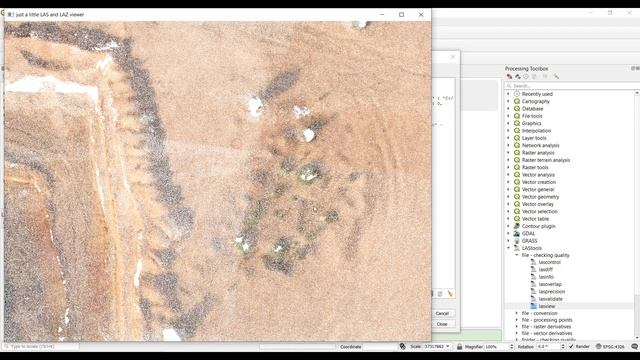Image resolution: width=640 pixels, height=360 pixels.
Task: Click the Rotation spinner arrows
Action: click(x=563, y=347)
